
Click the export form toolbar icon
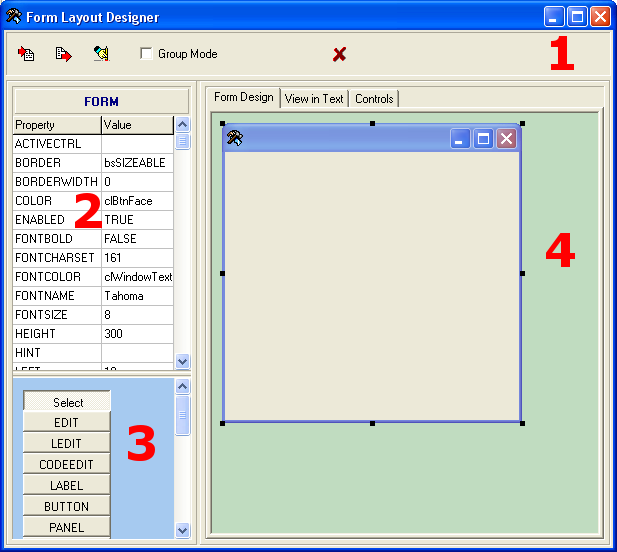click(64, 54)
